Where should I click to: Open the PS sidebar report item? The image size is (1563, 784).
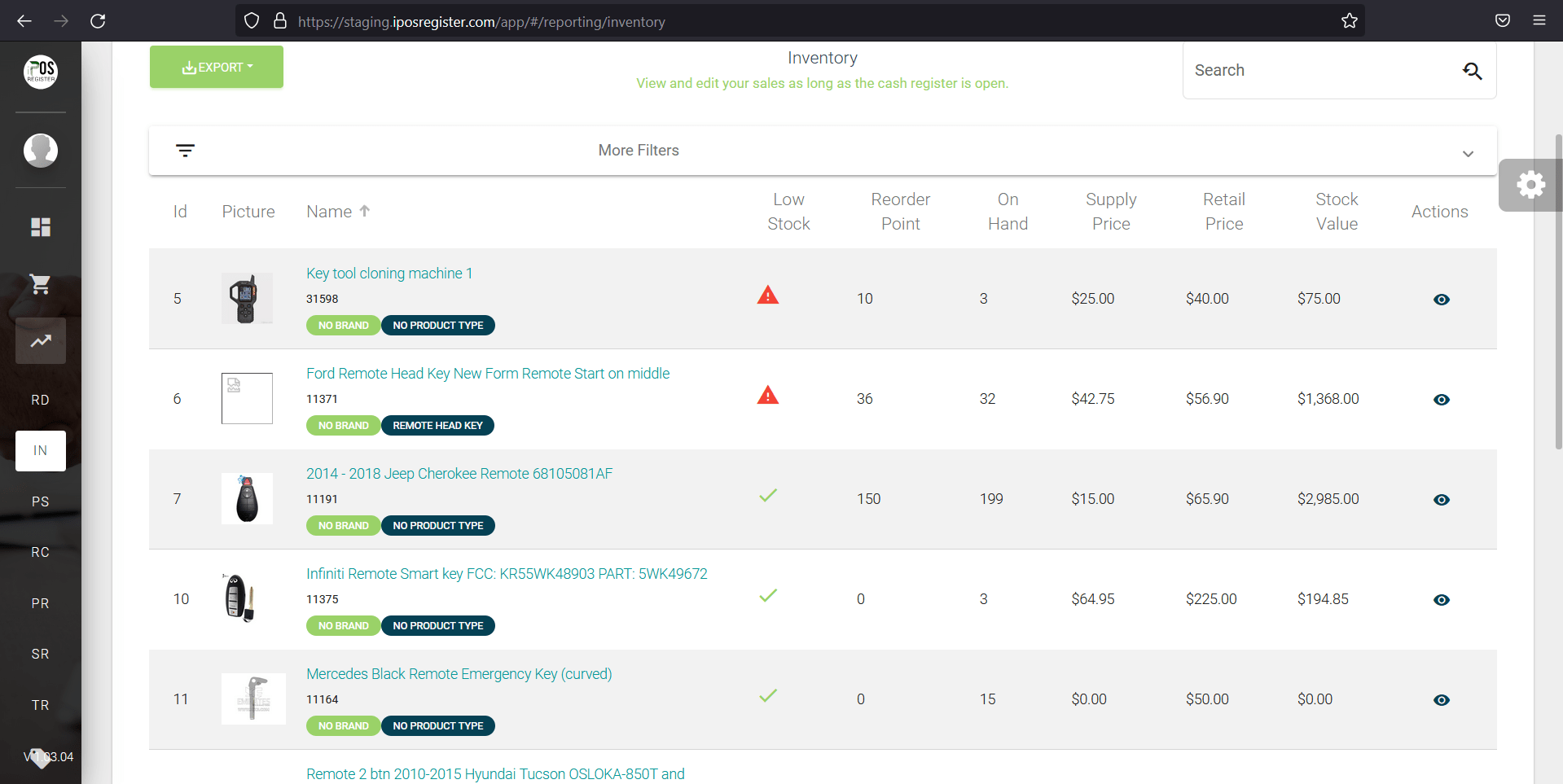(41, 501)
